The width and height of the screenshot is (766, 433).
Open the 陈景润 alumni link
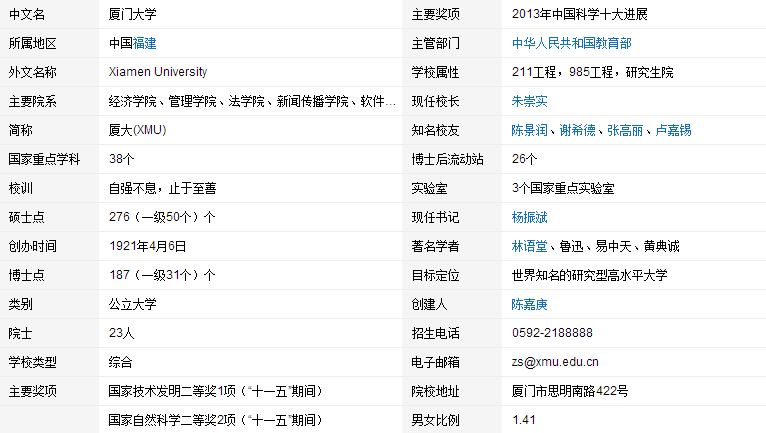click(x=529, y=130)
